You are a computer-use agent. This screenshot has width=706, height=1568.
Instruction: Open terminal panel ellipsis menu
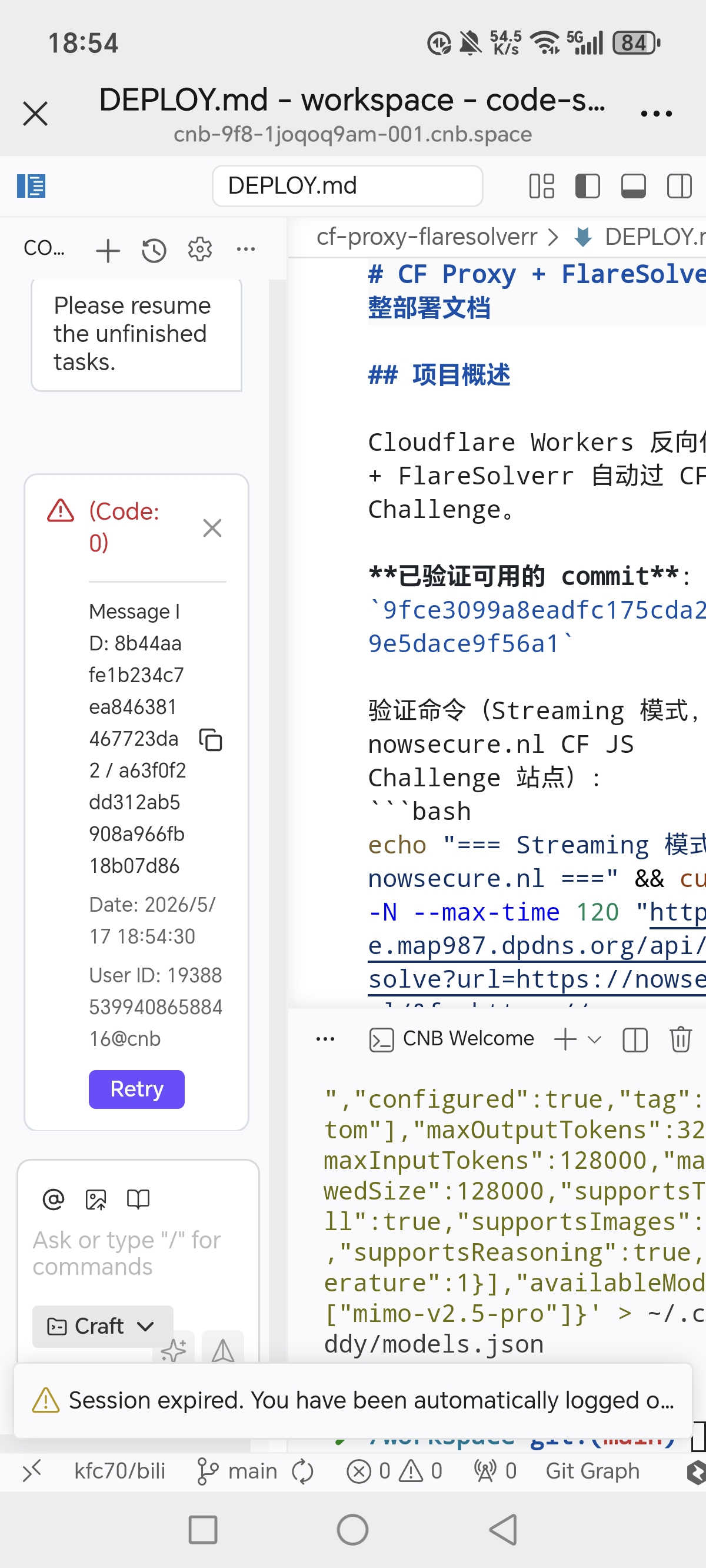[x=325, y=1039]
